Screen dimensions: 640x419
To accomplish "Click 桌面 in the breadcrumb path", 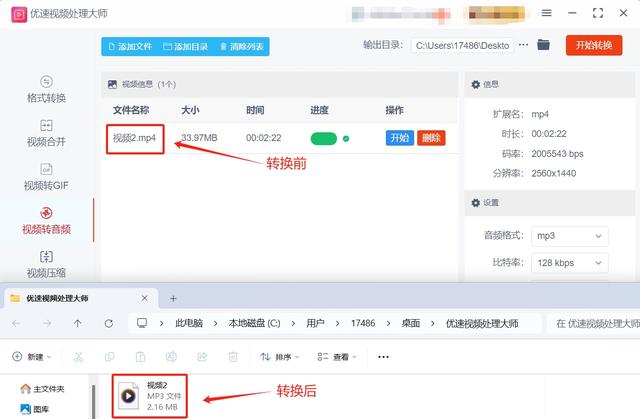I will [411, 324].
